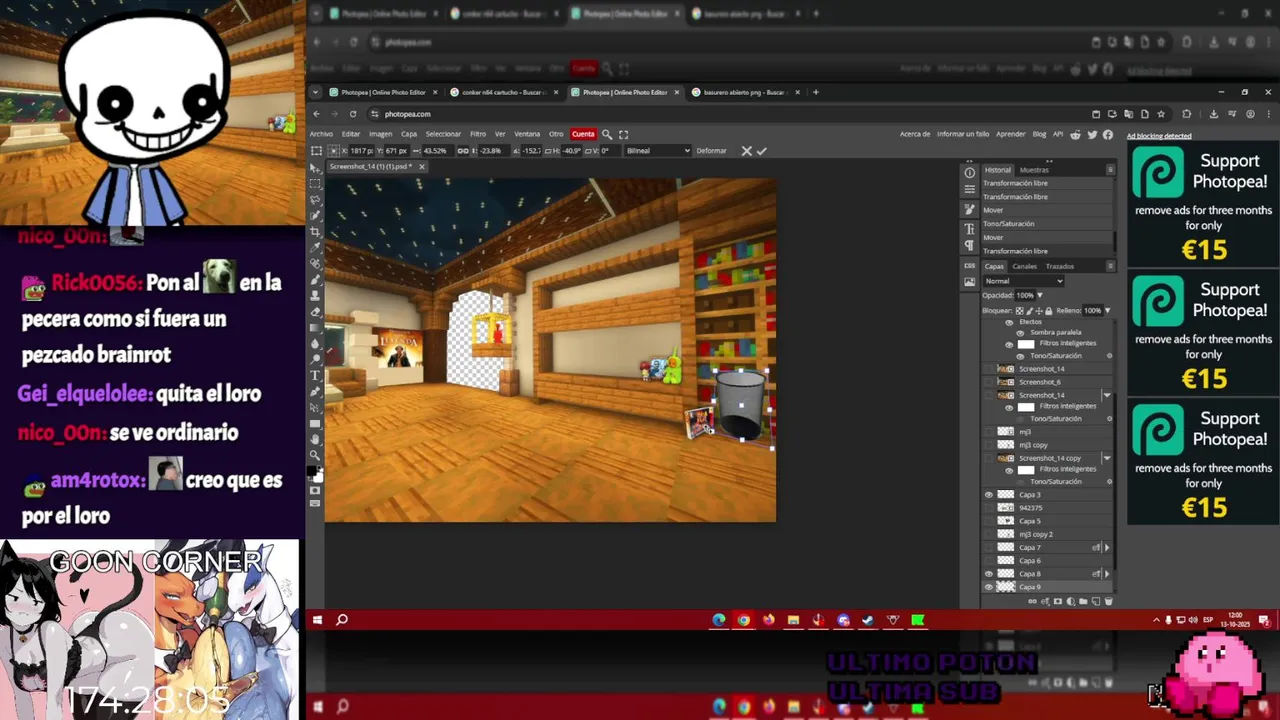
Task: Open the Archivo menu
Action: point(321,134)
